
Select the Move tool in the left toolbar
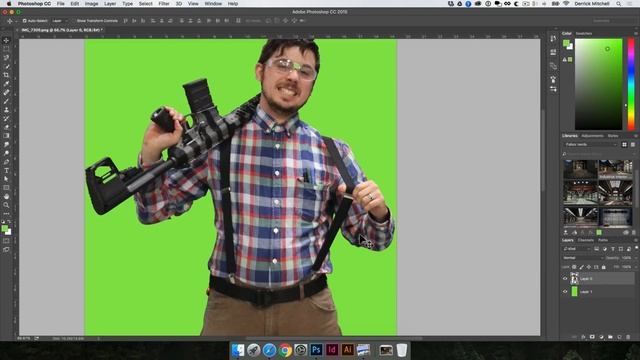[6, 40]
